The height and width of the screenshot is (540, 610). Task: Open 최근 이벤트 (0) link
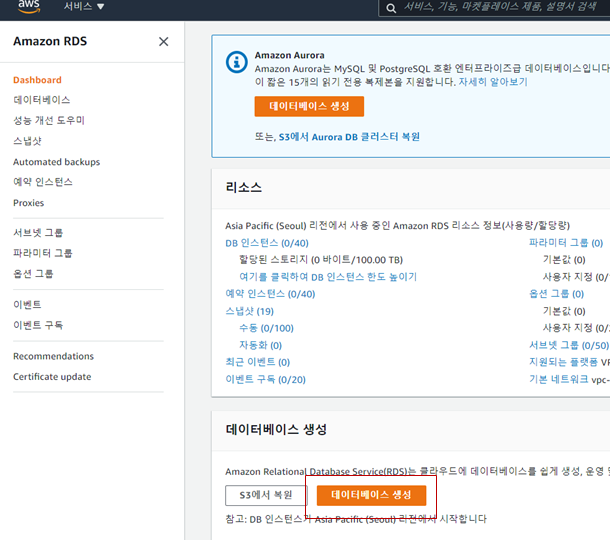click(x=258, y=362)
